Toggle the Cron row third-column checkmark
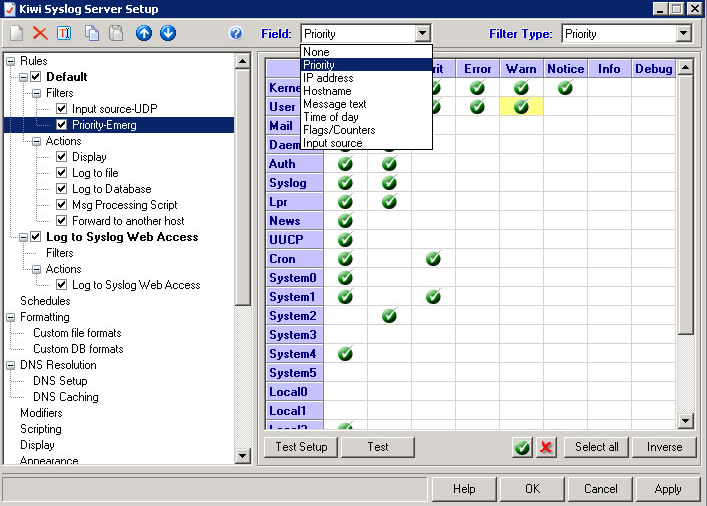The height and width of the screenshot is (506, 707). (433, 258)
